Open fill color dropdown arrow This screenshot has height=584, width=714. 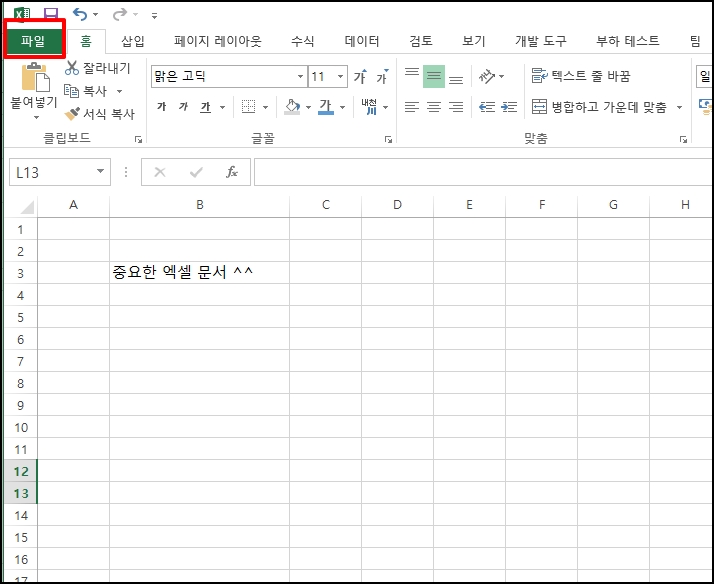[x=308, y=107]
